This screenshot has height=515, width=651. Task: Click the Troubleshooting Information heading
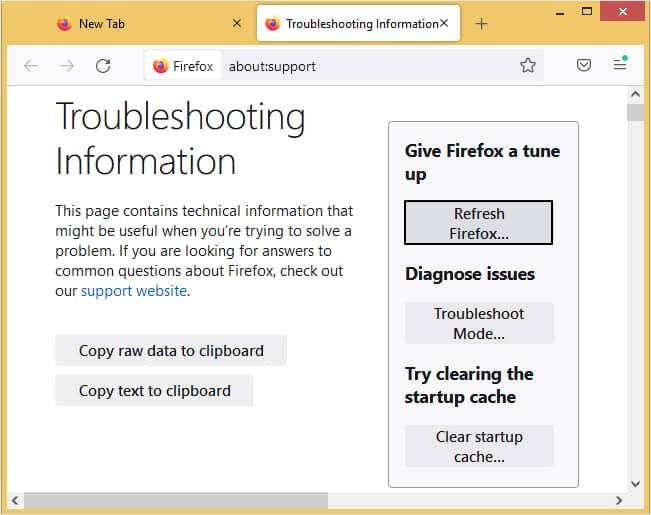tap(180, 138)
